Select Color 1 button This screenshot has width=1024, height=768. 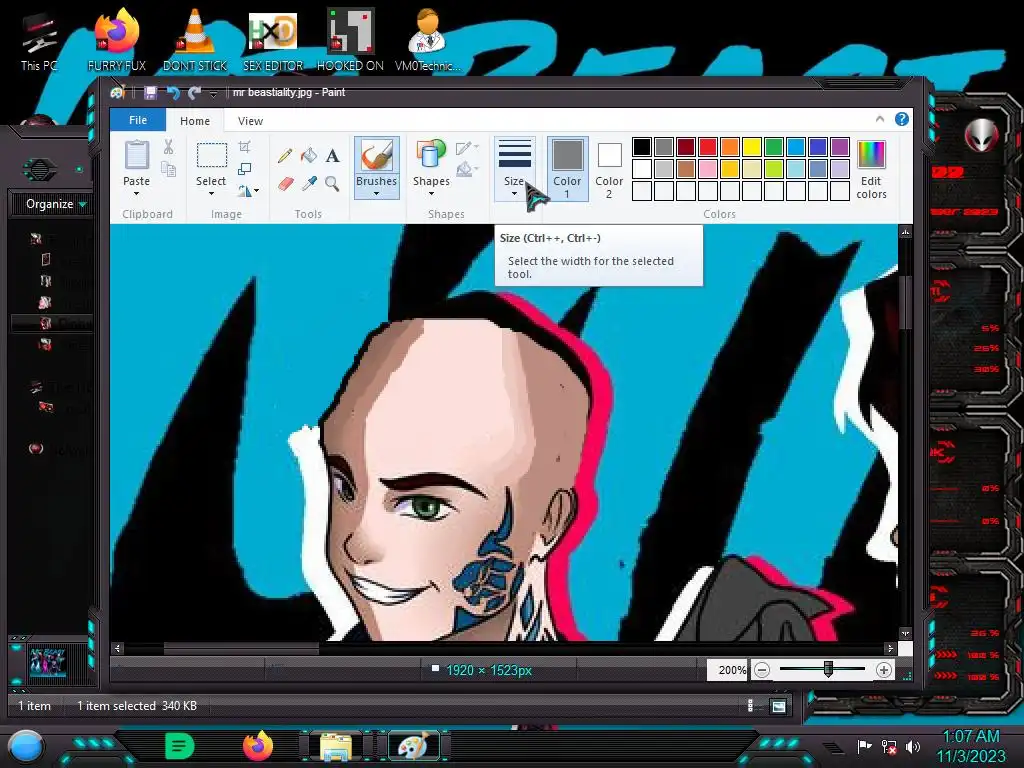point(568,168)
